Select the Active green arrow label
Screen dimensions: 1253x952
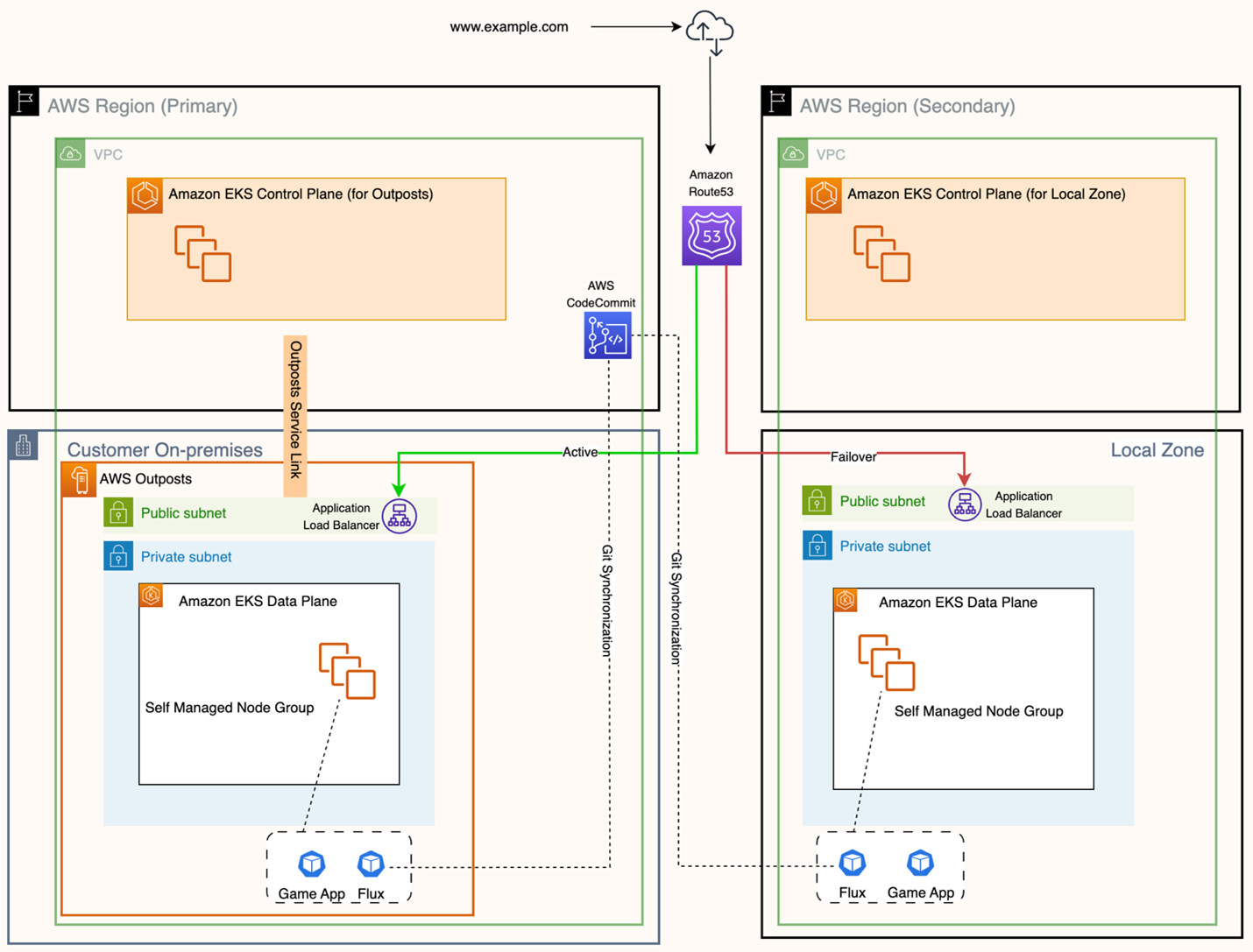click(579, 452)
